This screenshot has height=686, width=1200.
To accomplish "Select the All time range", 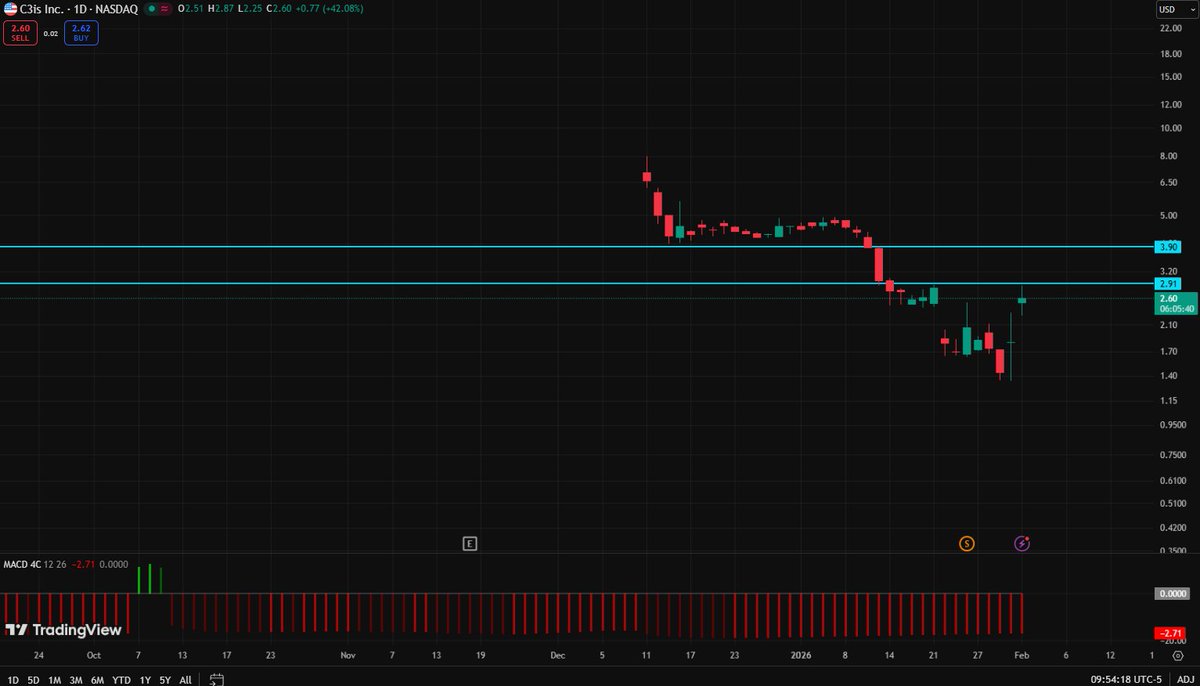I will tap(185, 680).
